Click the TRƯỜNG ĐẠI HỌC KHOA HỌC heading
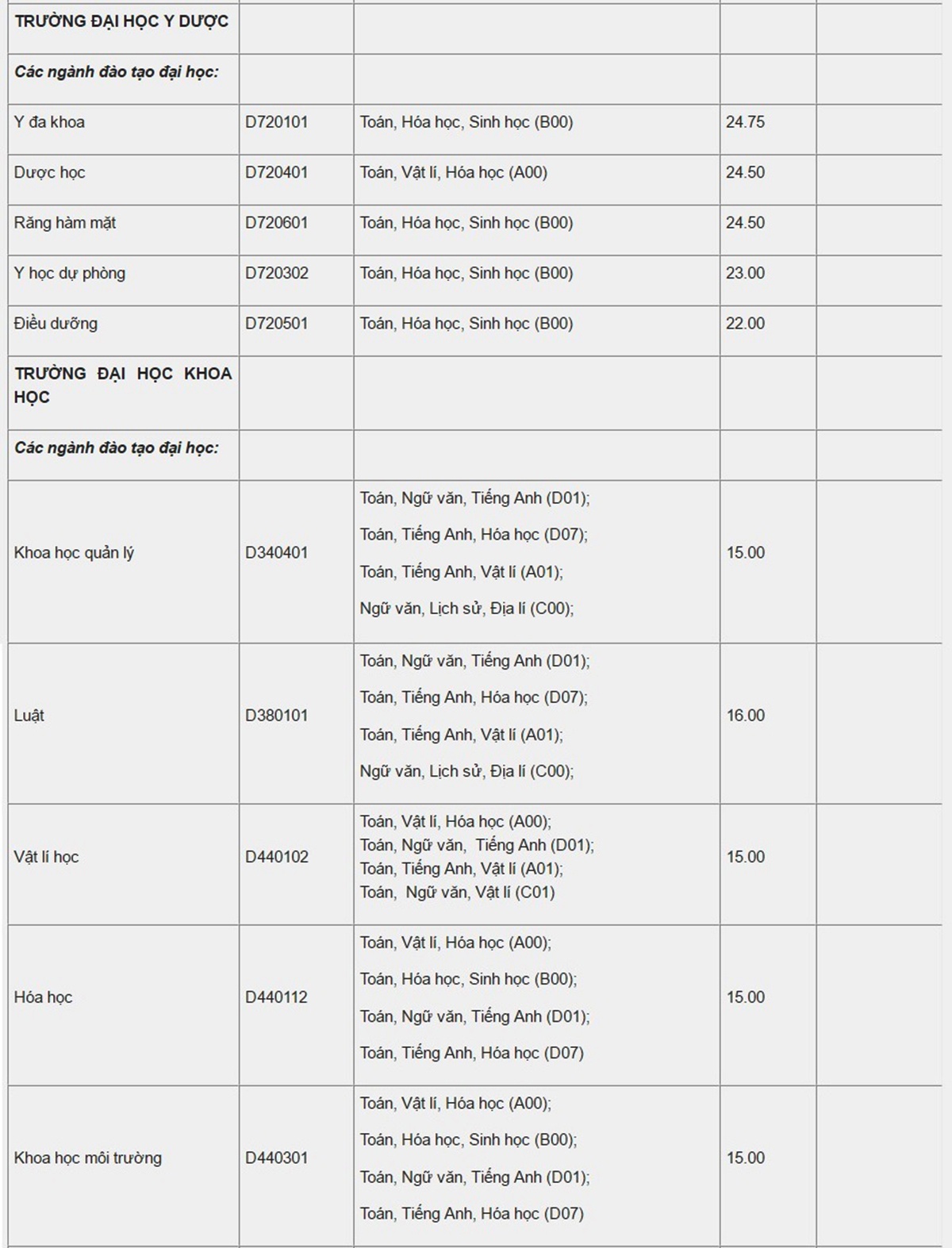 pos(122,385)
